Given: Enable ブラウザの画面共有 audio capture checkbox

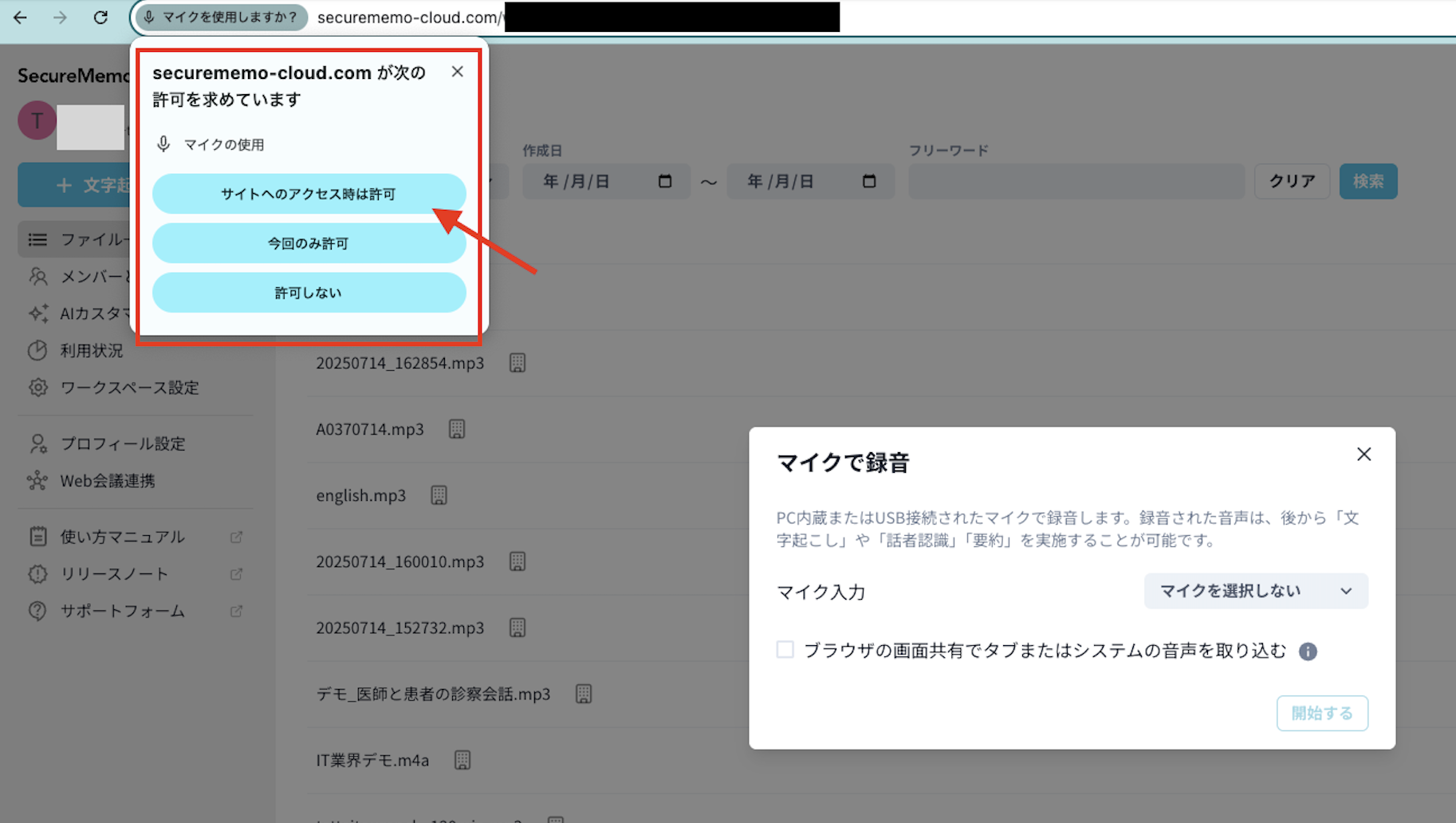Looking at the screenshot, I should [x=785, y=650].
